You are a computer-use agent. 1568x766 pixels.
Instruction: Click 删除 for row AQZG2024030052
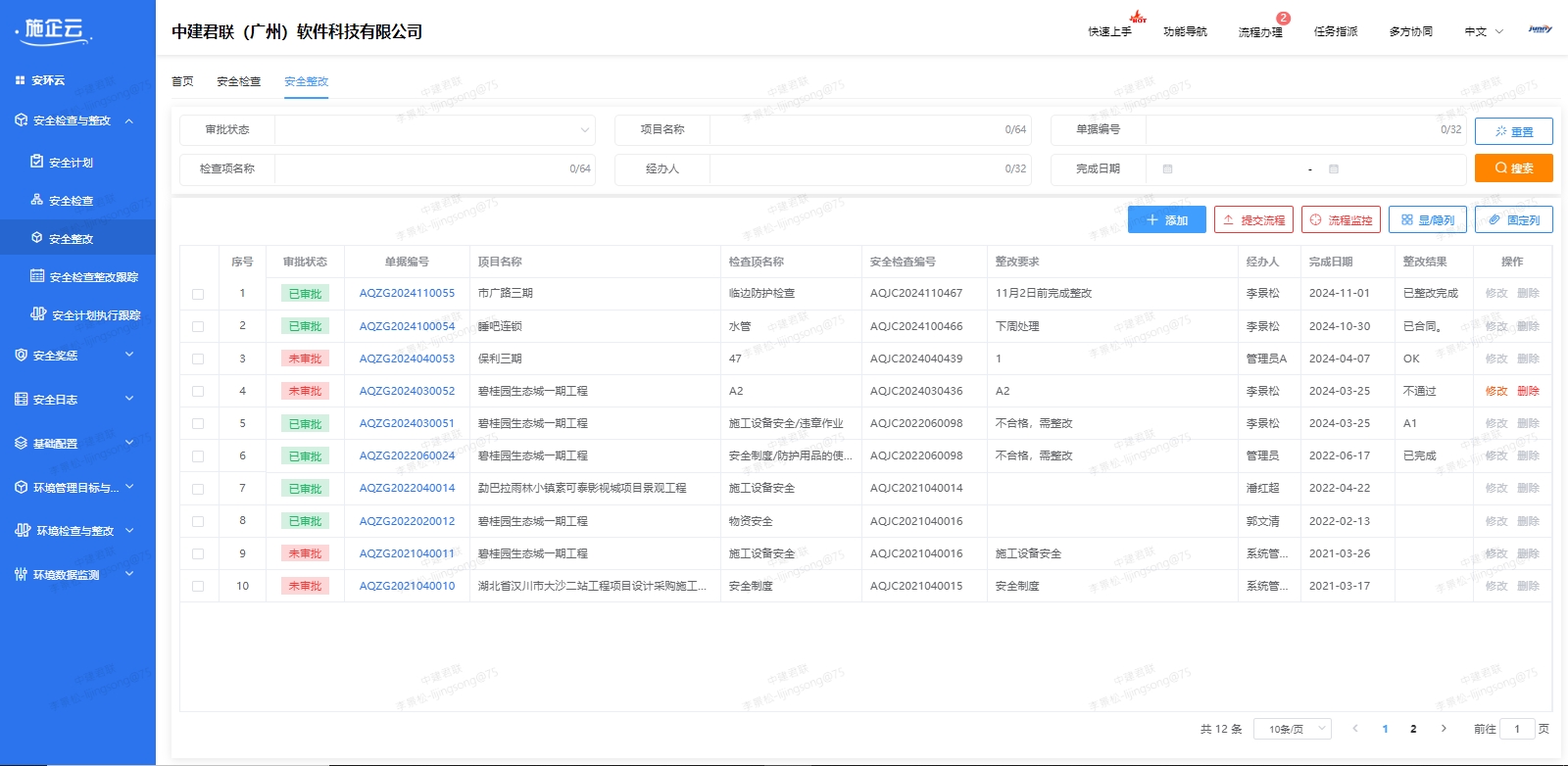point(1528,391)
